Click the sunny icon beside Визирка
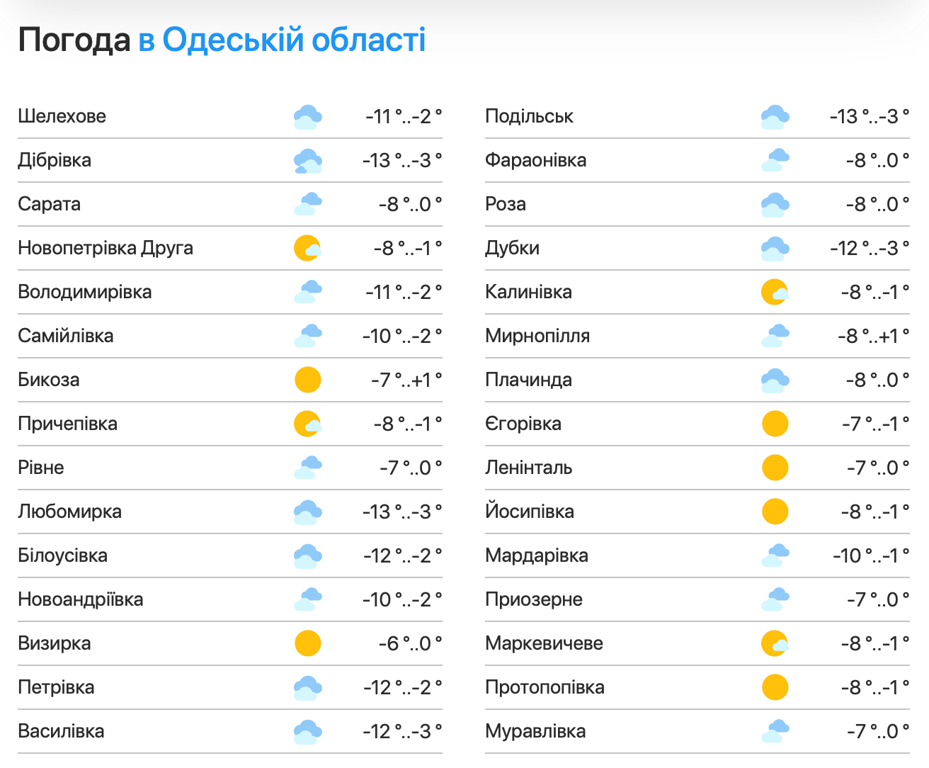The width and height of the screenshot is (929, 768). tap(308, 643)
